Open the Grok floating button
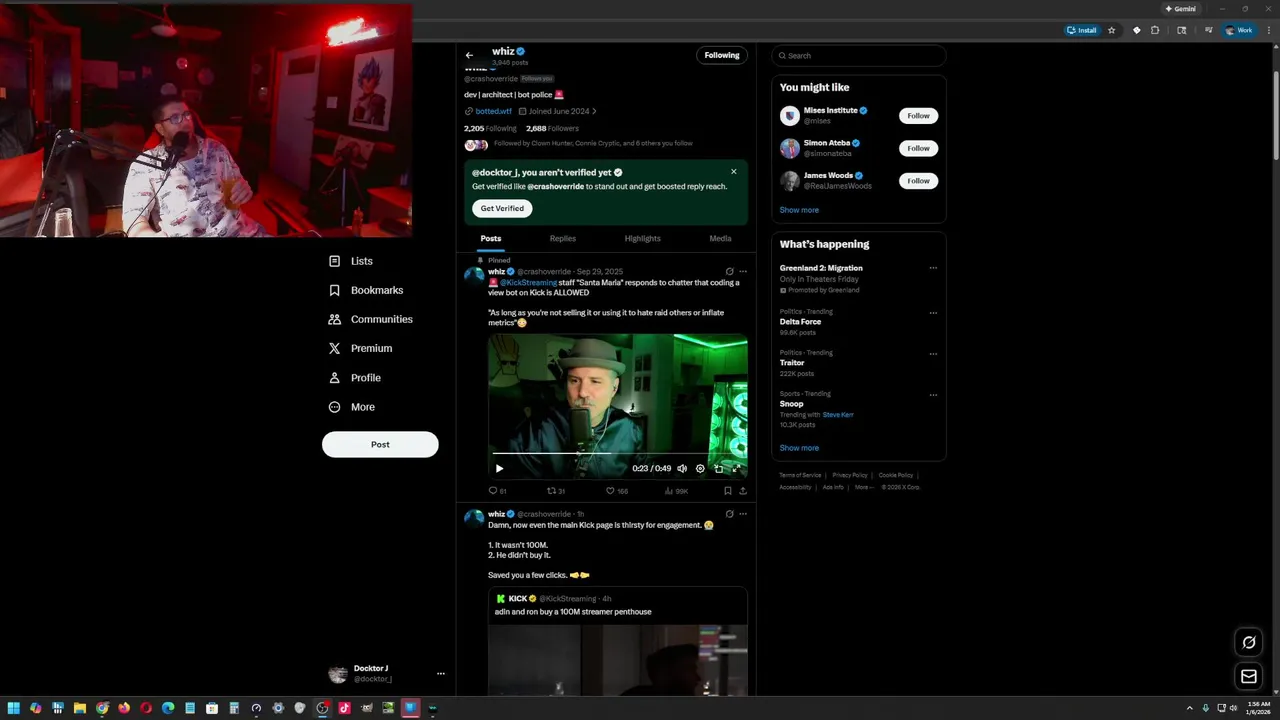This screenshot has width=1280, height=720. [x=1249, y=642]
